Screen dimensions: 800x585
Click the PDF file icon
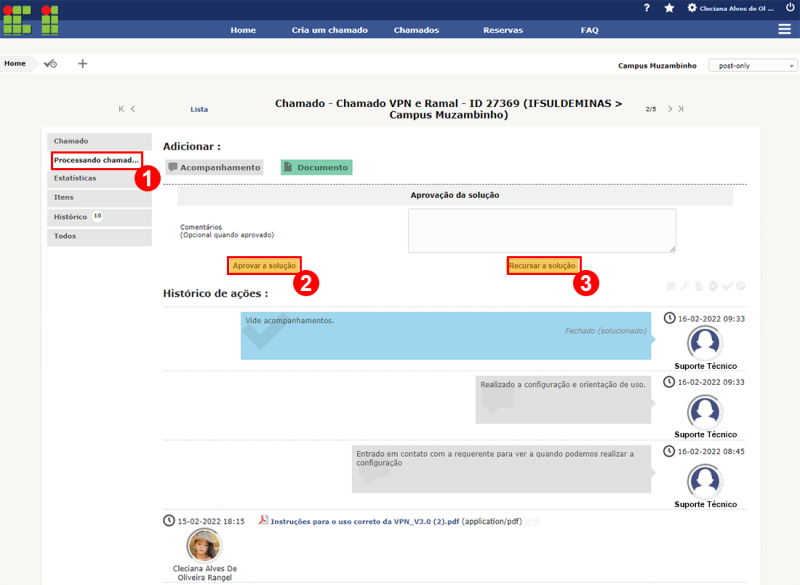(x=263, y=520)
